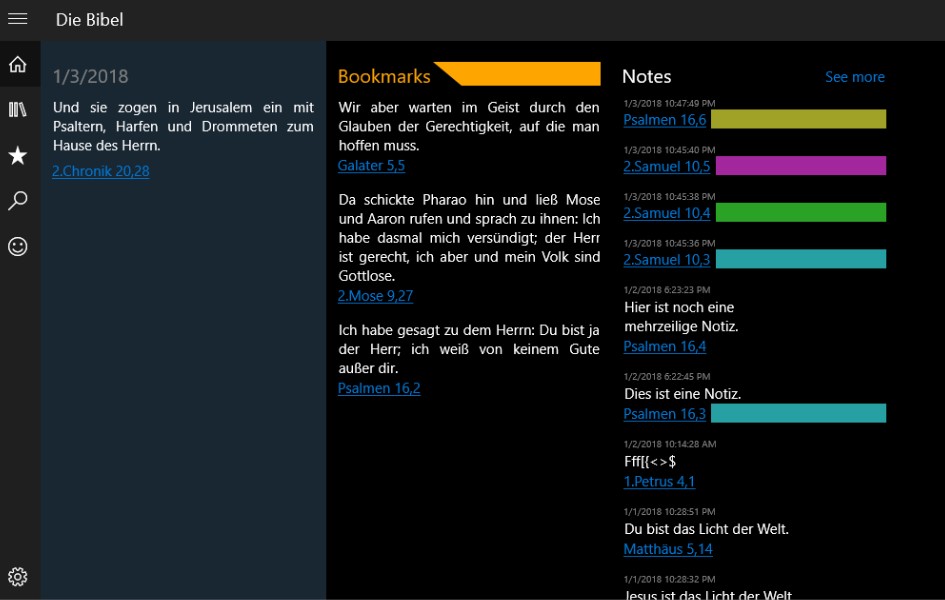The image size is (945, 600).
Task: Open bookmark link Galater 5,5
Action: 371,166
